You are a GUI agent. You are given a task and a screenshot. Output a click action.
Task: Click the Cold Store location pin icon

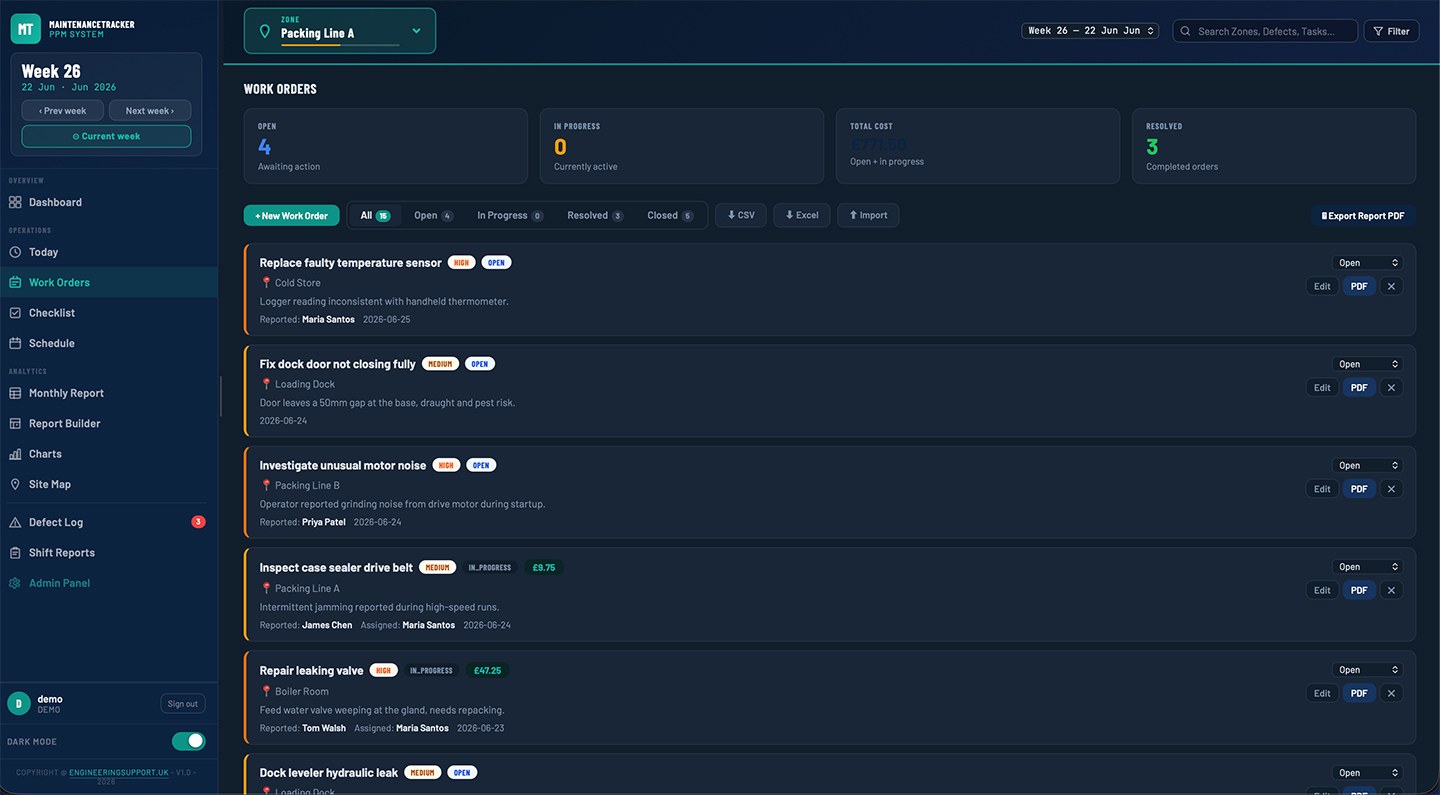[x=266, y=283]
